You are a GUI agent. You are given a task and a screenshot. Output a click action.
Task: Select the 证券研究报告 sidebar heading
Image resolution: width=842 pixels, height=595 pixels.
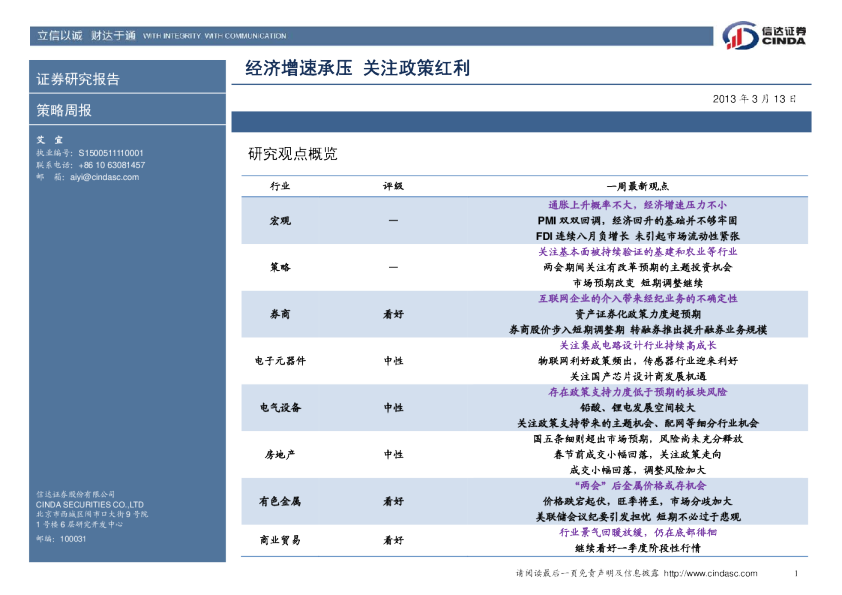(x=78, y=79)
